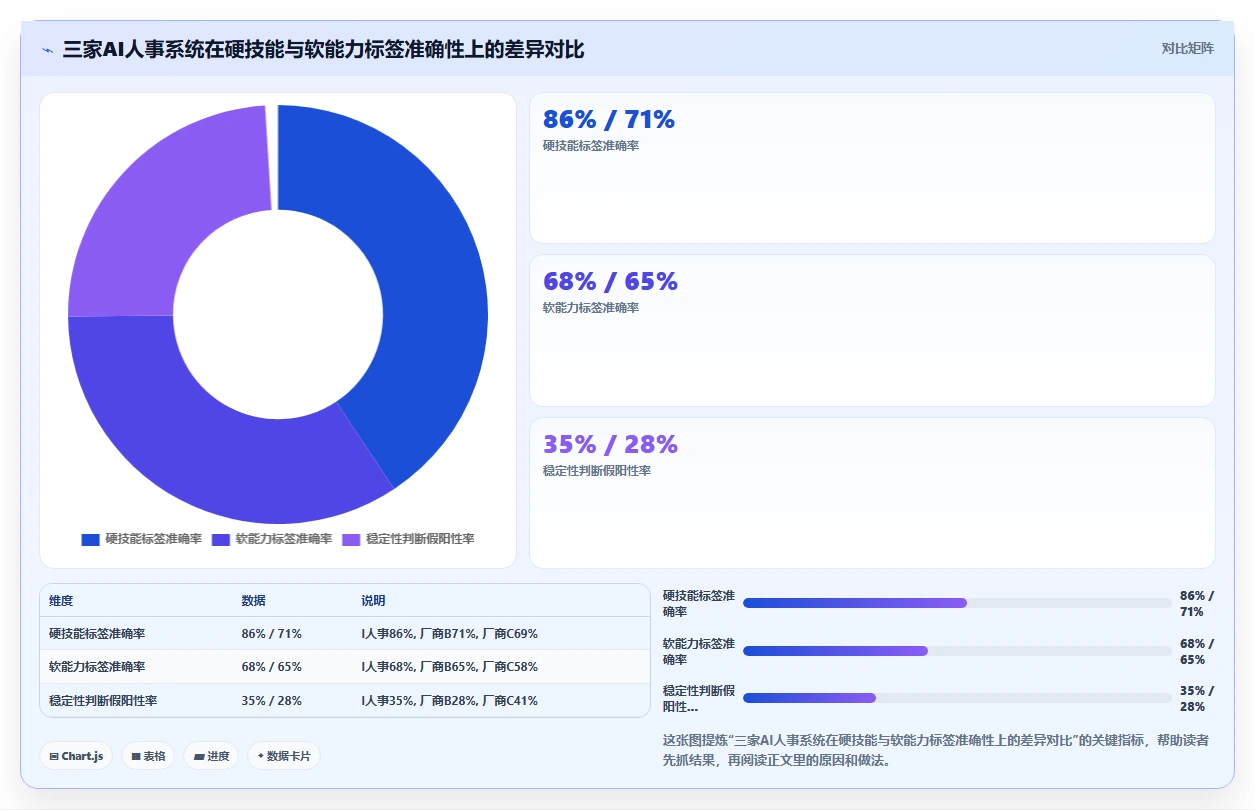Click the lightning icon beside the title
This screenshot has width=1255, height=810.
click(x=48, y=50)
